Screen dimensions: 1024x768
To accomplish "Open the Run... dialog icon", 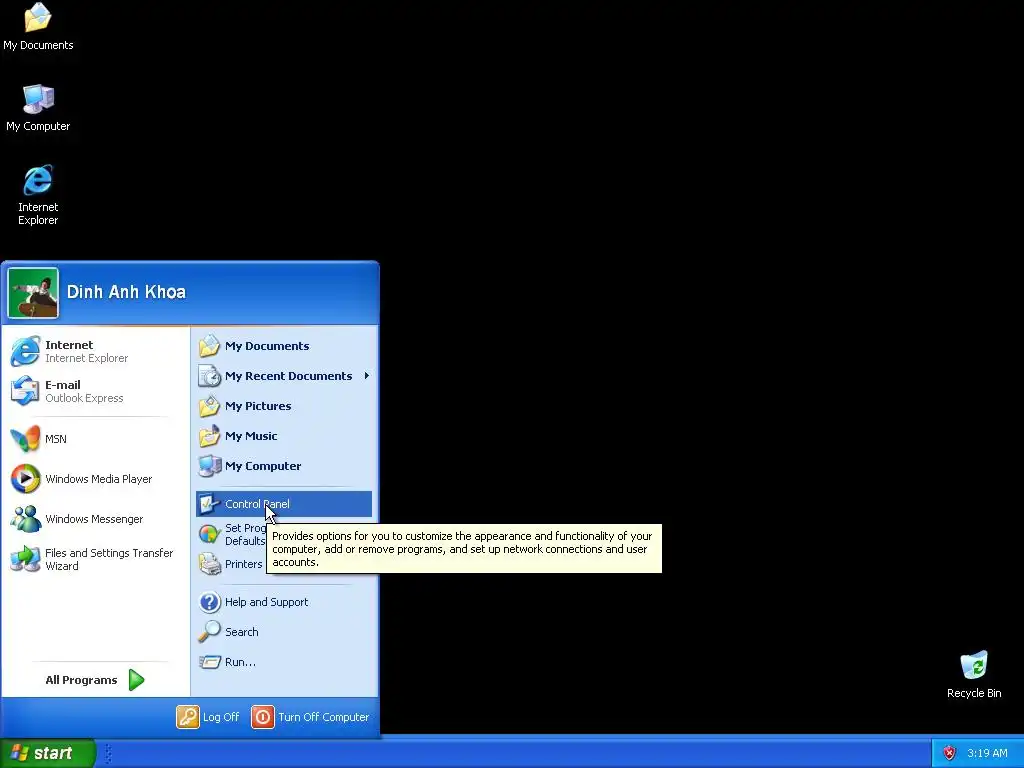I will click(210, 662).
